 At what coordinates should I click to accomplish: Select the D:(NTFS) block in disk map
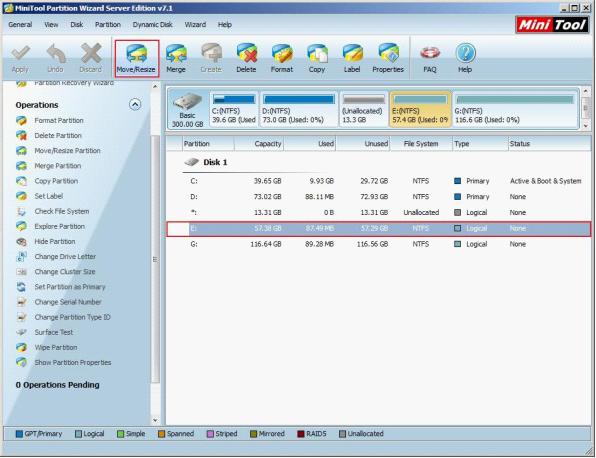point(298,109)
